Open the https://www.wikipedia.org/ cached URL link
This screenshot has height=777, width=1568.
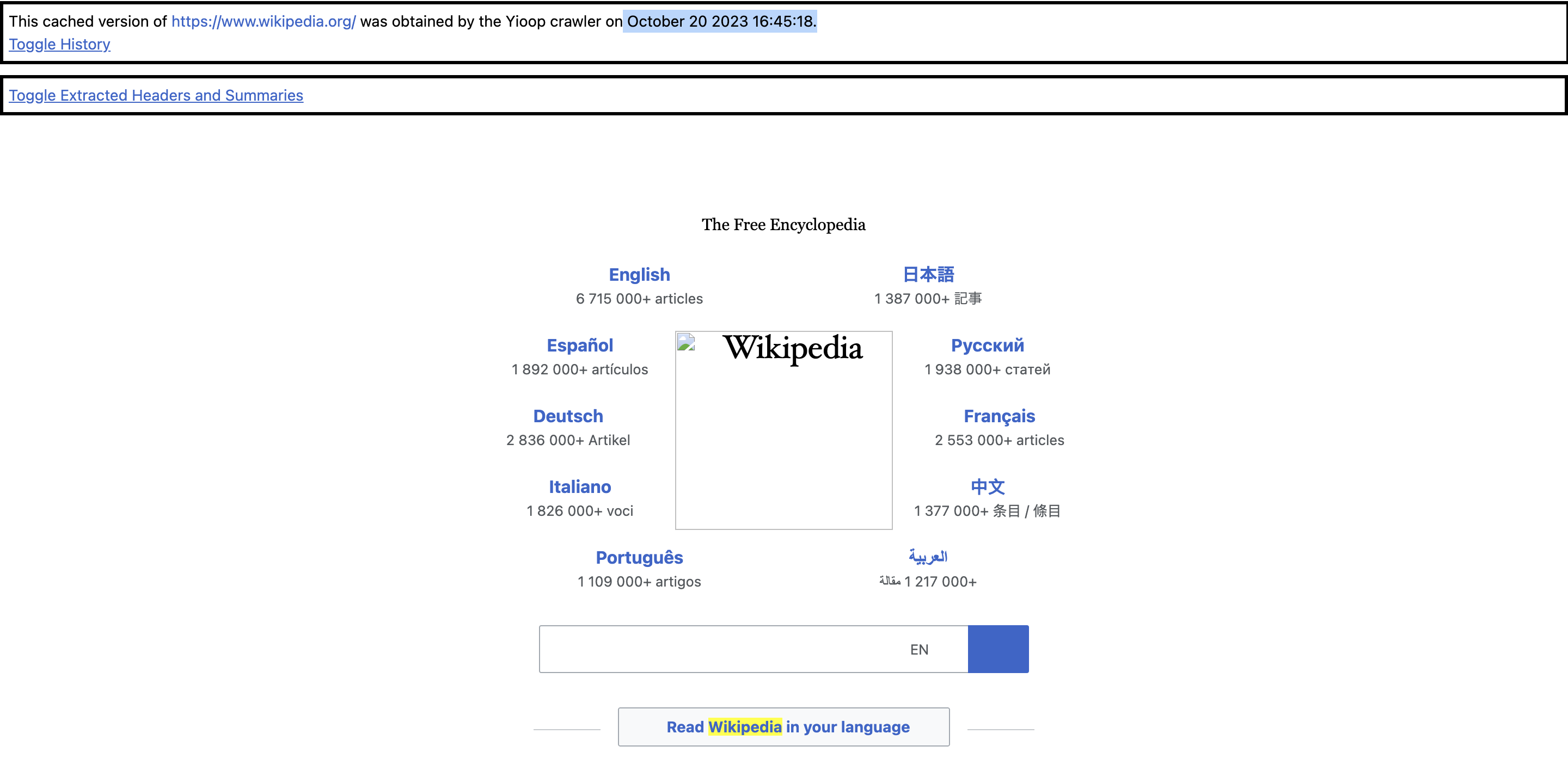[x=263, y=21]
